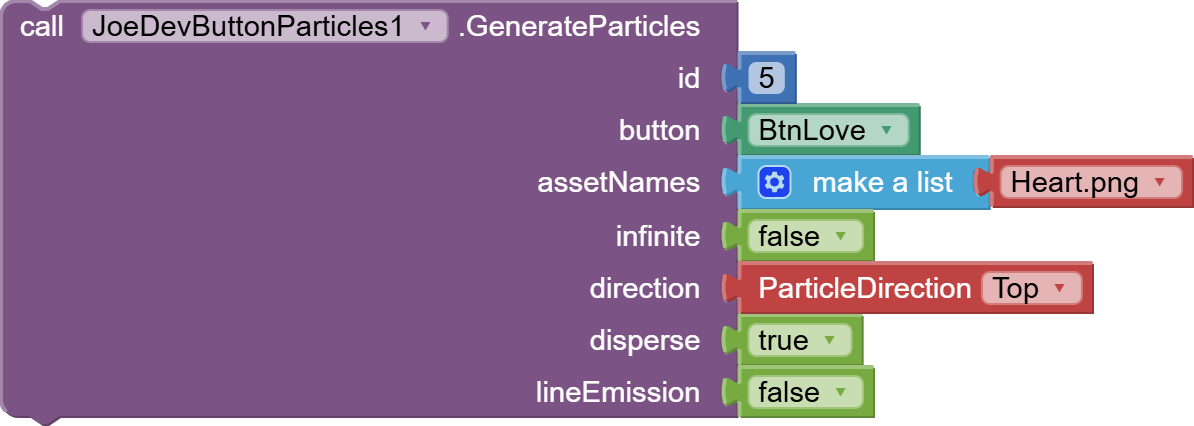Image resolution: width=1194 pixels, height=426 pixels.
Task: Click the disperse parameter label
Action: pos(644,341)
